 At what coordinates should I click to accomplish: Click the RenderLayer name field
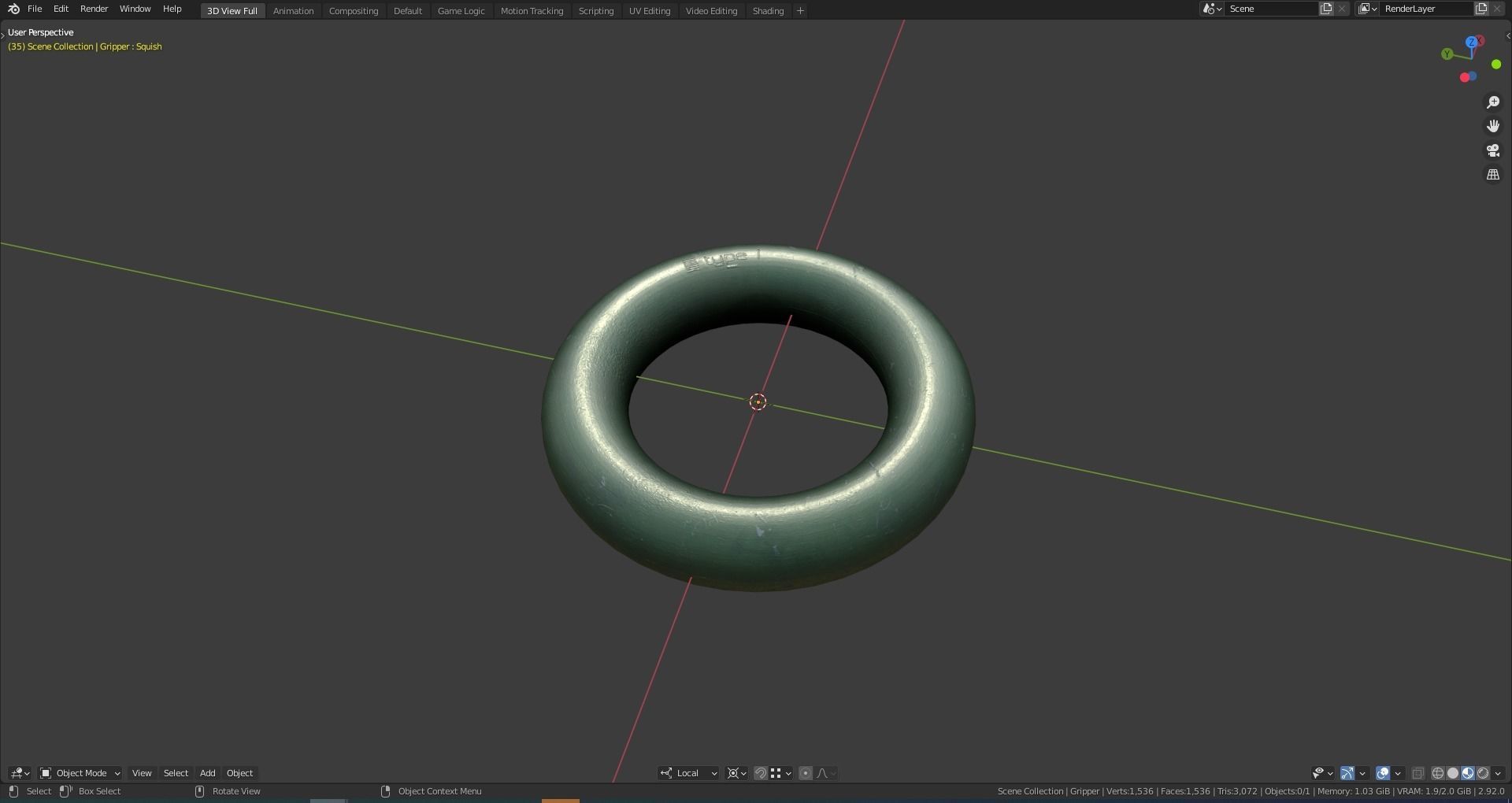1426,9
